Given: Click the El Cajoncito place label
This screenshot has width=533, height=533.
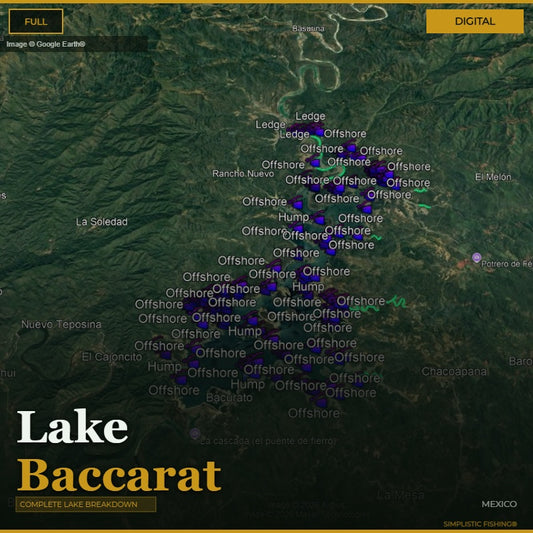Looking at the screenshot, I should point(112,357).
